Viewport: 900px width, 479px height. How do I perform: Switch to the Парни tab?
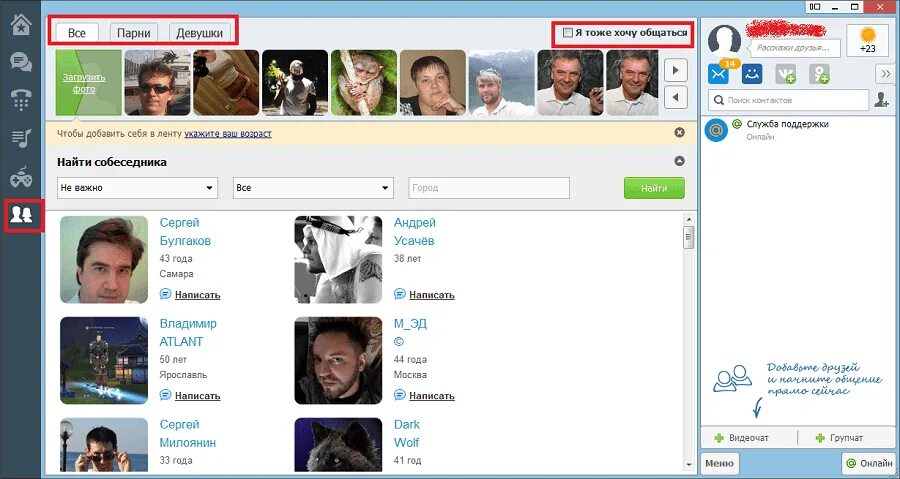tap(134, 33)
